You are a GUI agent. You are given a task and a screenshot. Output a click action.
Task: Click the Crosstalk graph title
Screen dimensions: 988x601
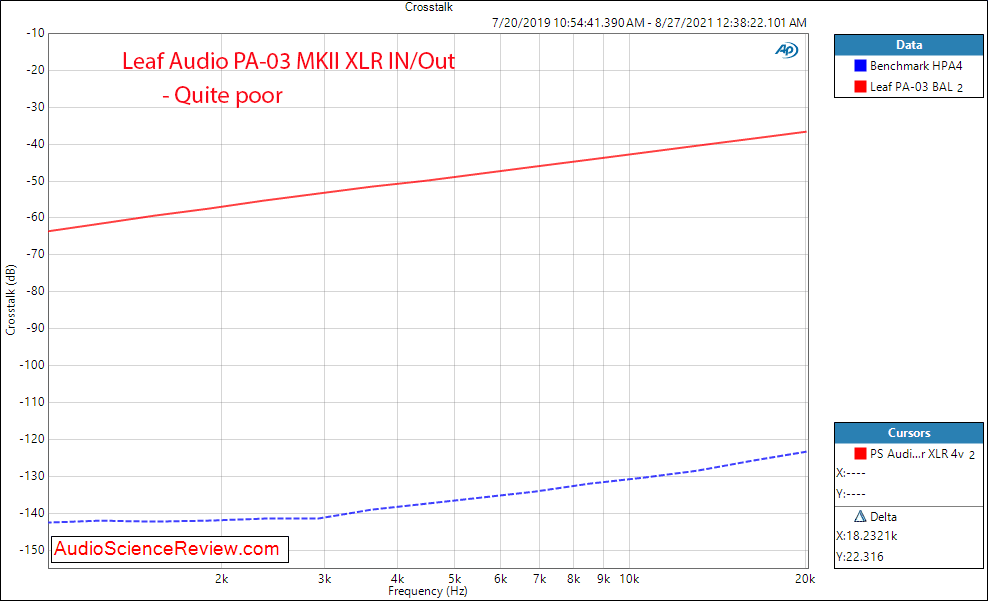428,7
